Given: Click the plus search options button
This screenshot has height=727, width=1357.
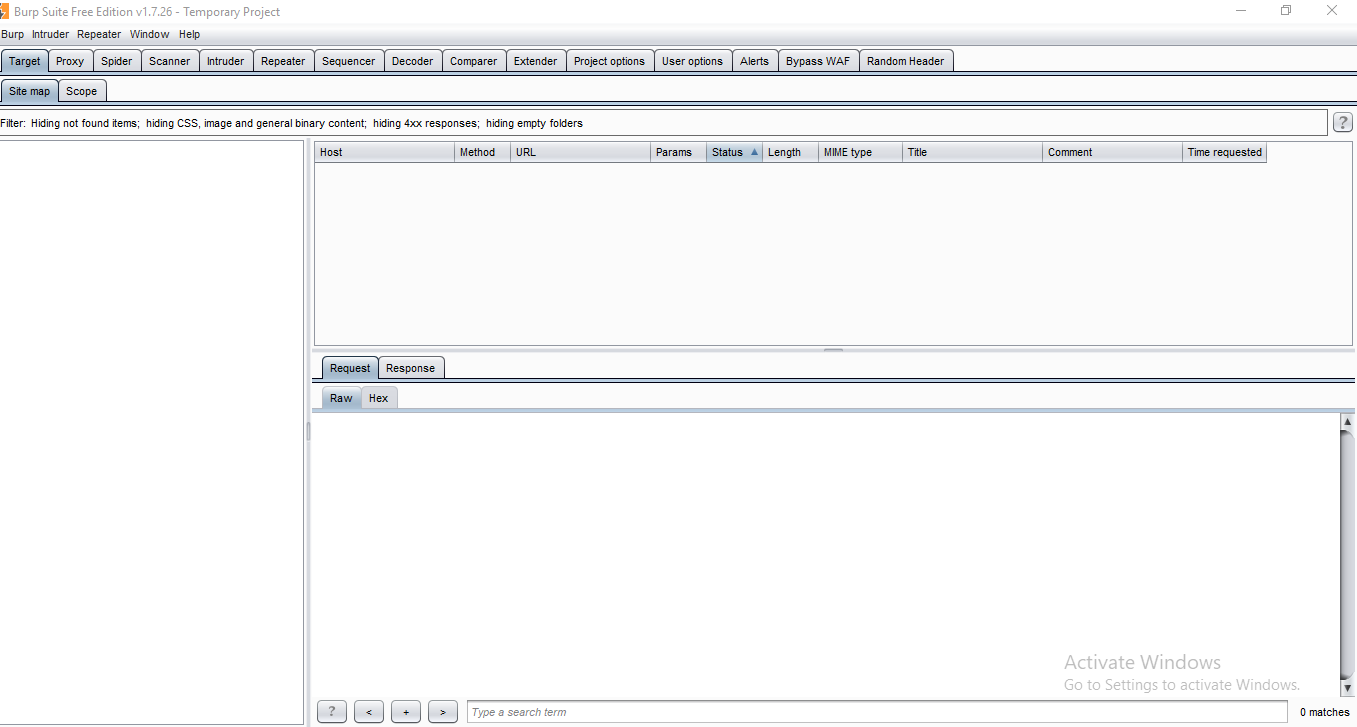Looking at the screenshot, I should (406, 712).
